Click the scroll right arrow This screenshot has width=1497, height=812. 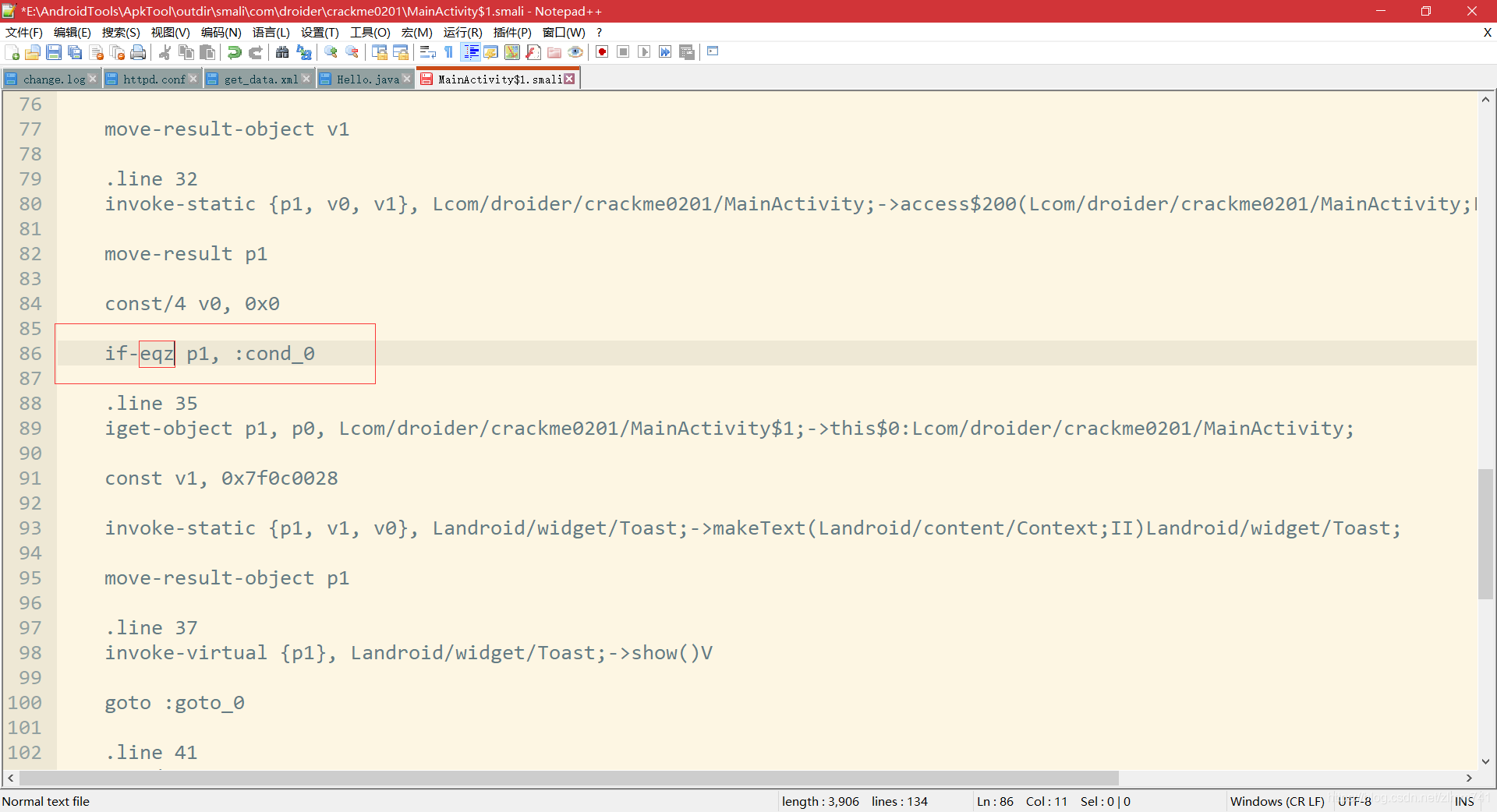1469,778
